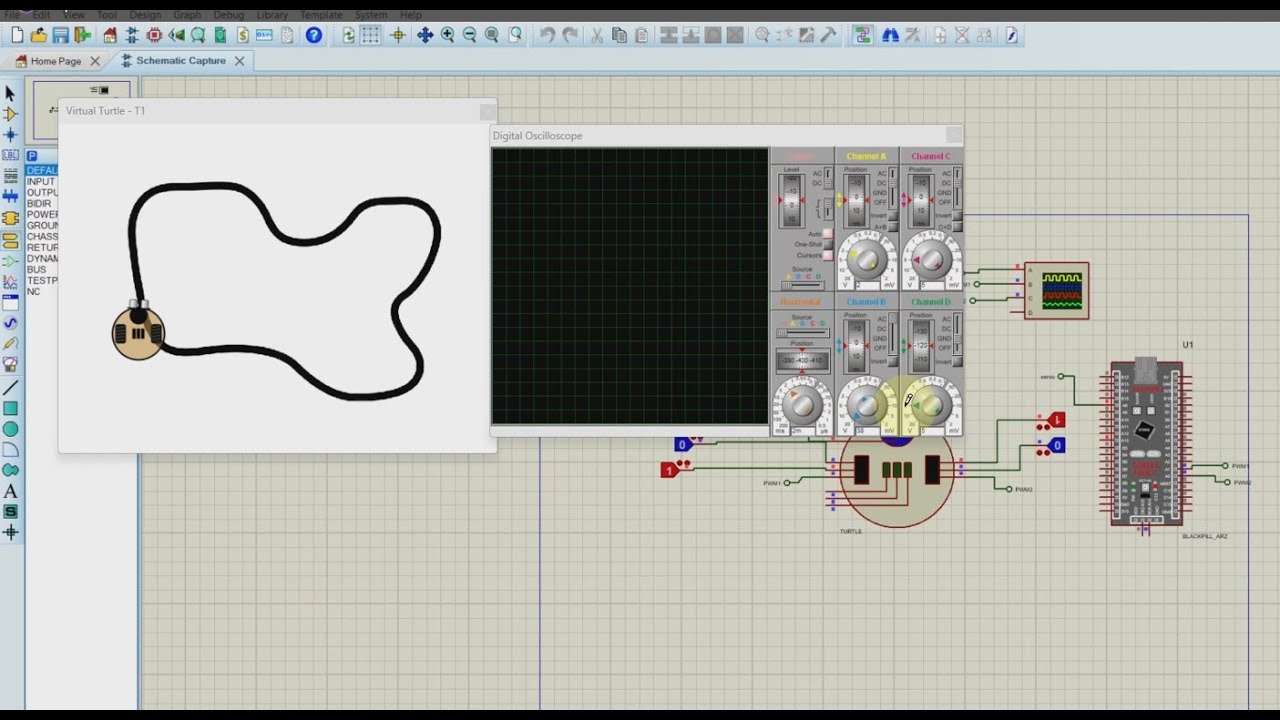Set a false origin with the crosshair icon
The image size is (1280, 720).
[398, 35]
